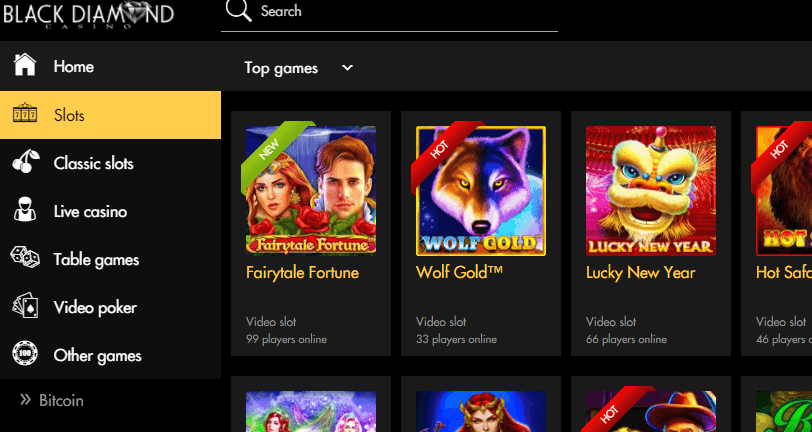Click the dice Table games icon

pyautogui.click(x=25, y=257)
